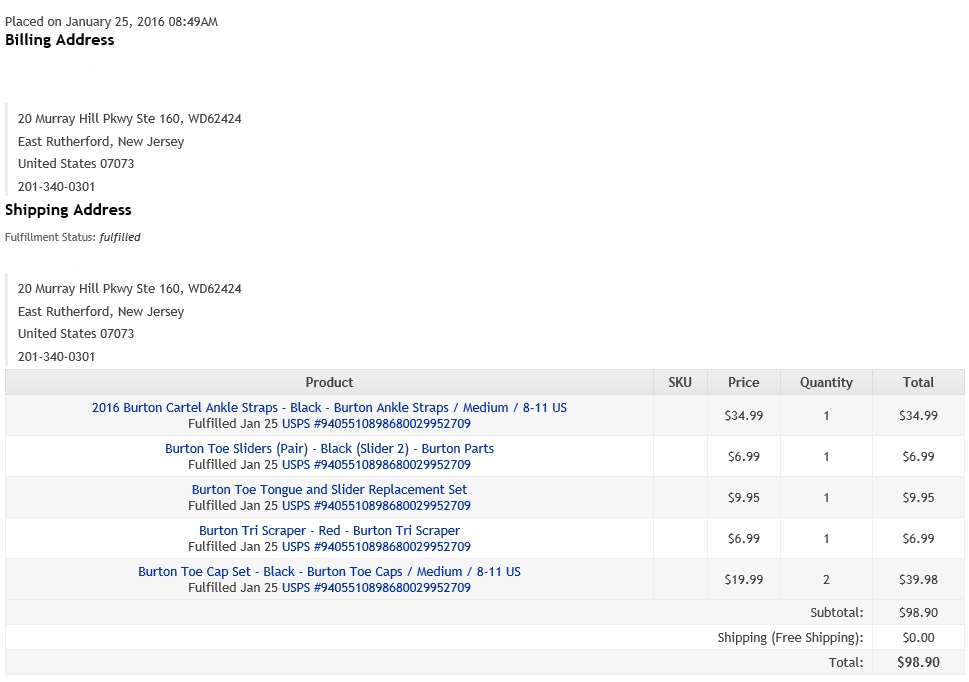Click 'Fulfilled Jan 25' under Cartel Ankle Straps
The width and height of the screenshot is (969, 682).
233,424
